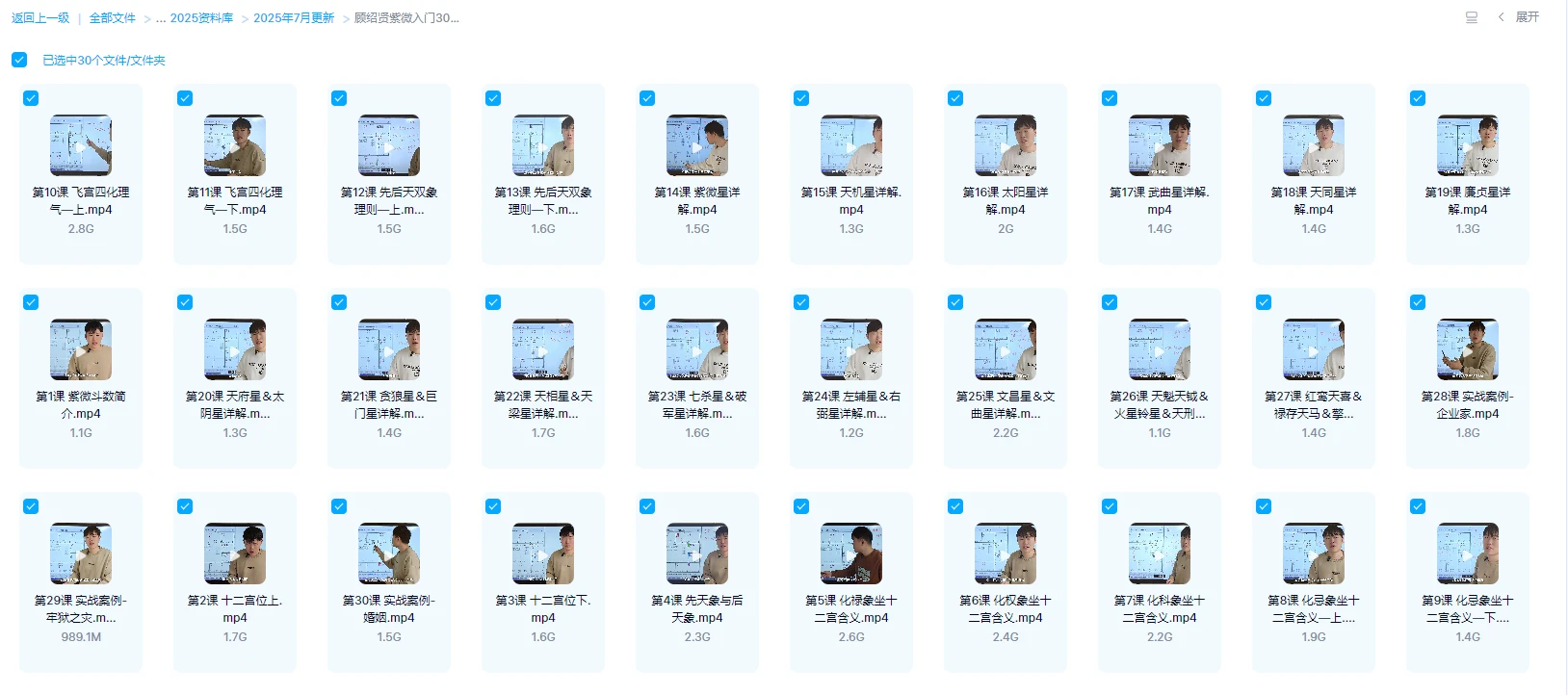Uncheck the 第10课 飞宫四化理气一上.mp4 file checkbox
The width and height of the screenshot is (1568, 695).
[x=31, y=98]
